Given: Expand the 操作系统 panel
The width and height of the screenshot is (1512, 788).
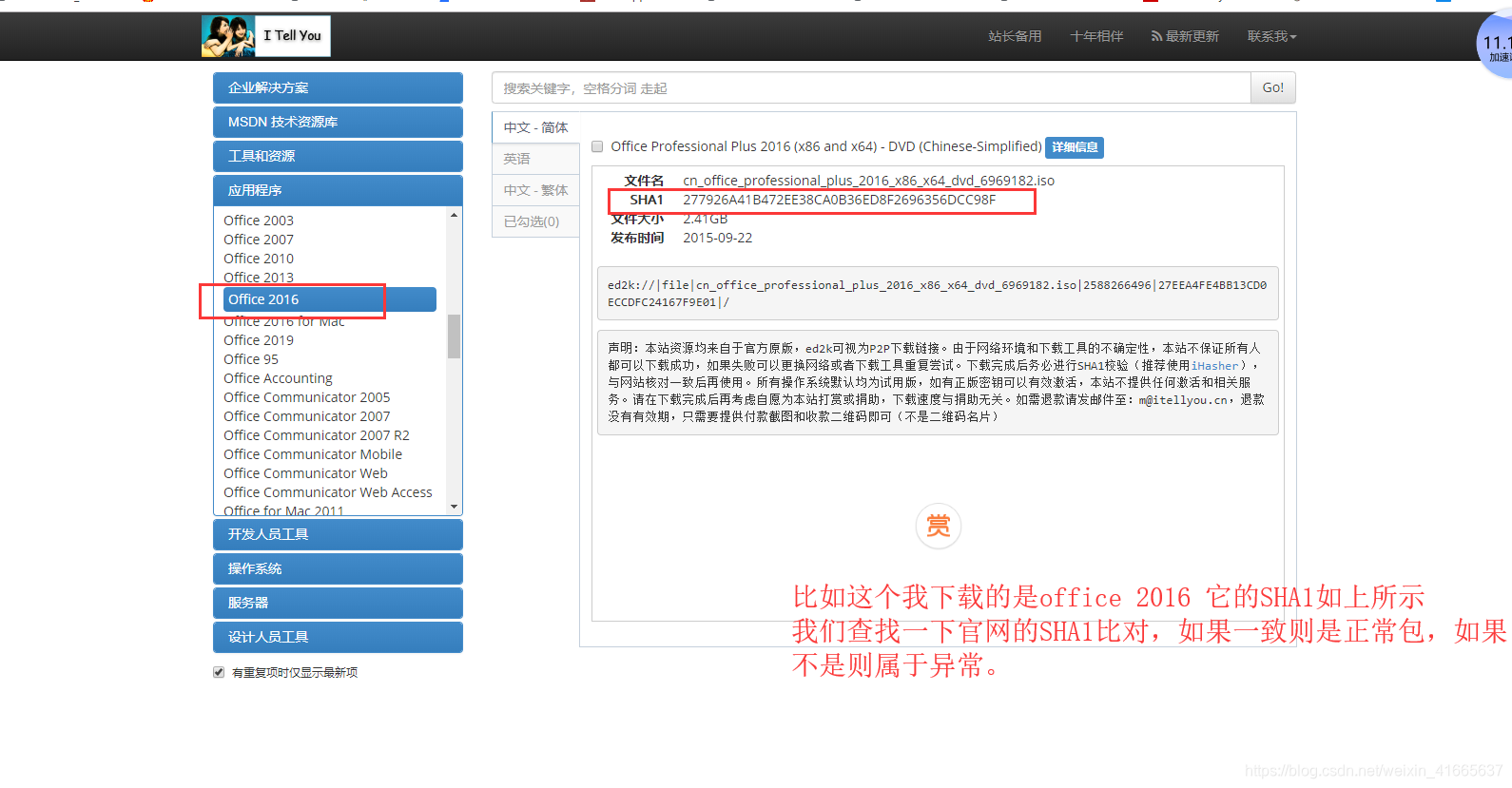Looking at the screenshot, I should tap(338, 568).
